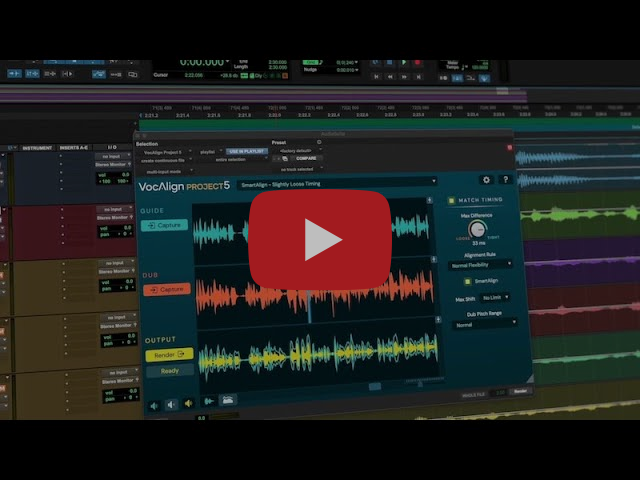Click the Pro Tools Play transport button

pyautogui.click(x=403, y=63)
